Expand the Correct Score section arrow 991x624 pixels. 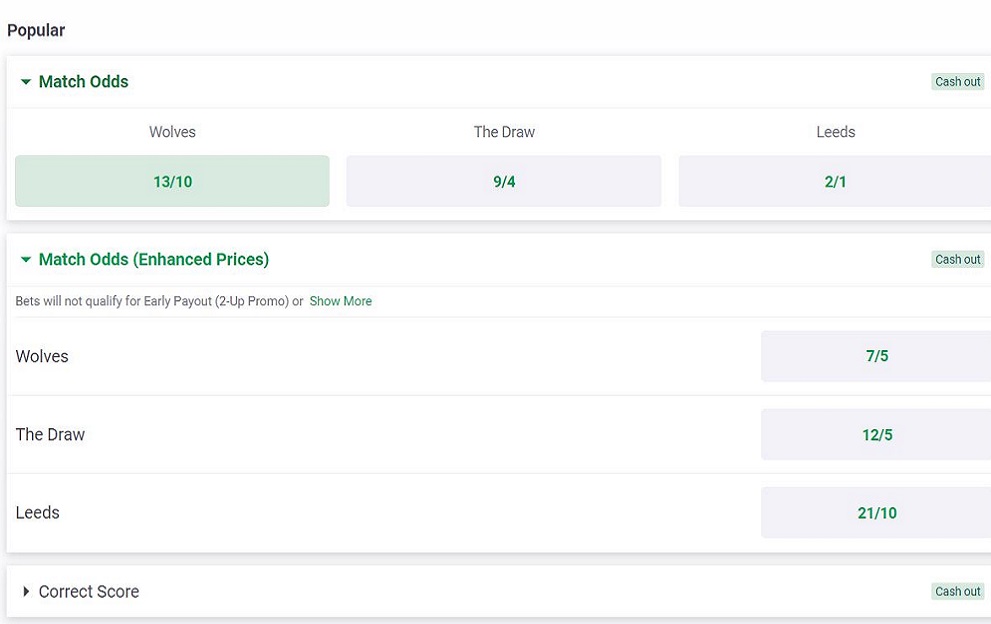(26, 592)
